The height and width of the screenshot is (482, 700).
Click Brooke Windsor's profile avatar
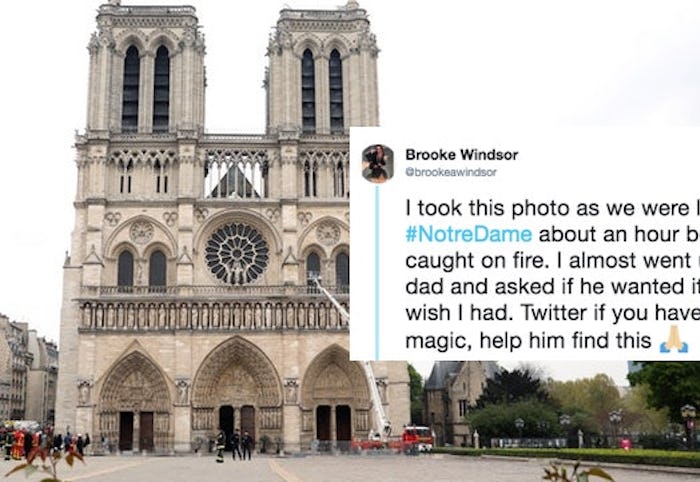[x=378, y=163]
